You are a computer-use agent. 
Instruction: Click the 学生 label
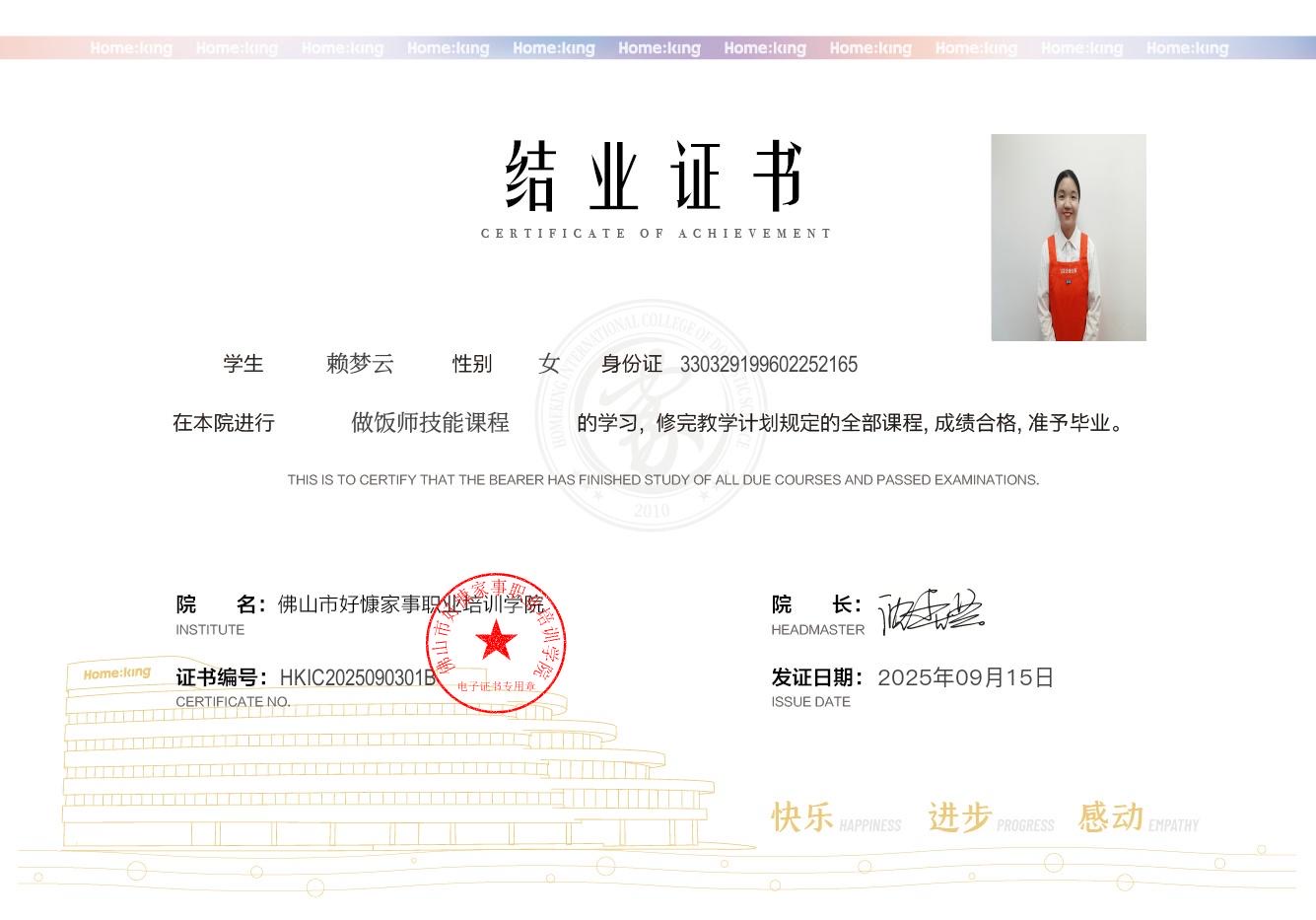[x=243, y=364]
